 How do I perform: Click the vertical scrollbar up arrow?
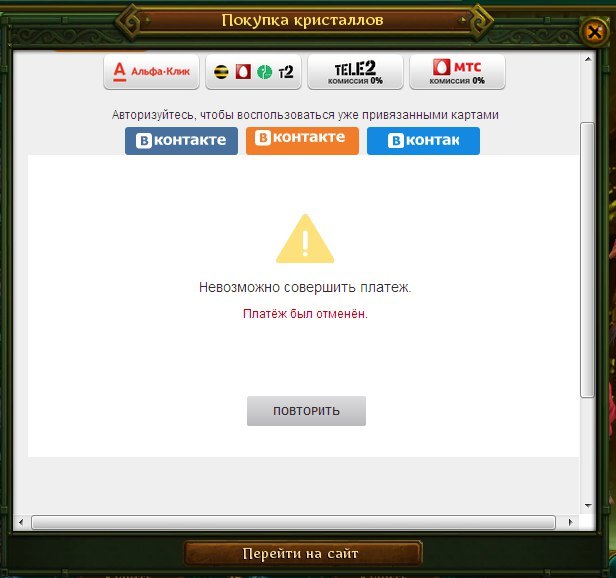click(x=588, y=60)
